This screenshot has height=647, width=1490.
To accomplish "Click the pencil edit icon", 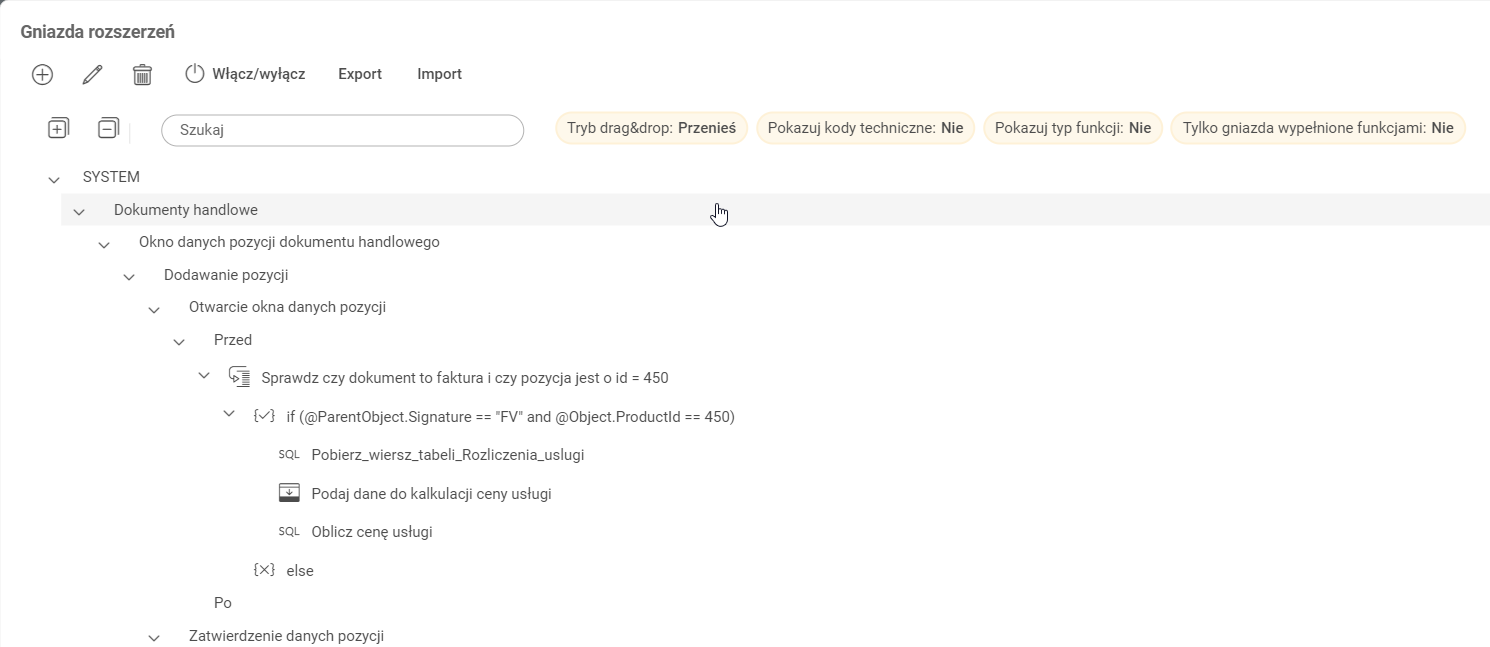I will click(92, 74).
